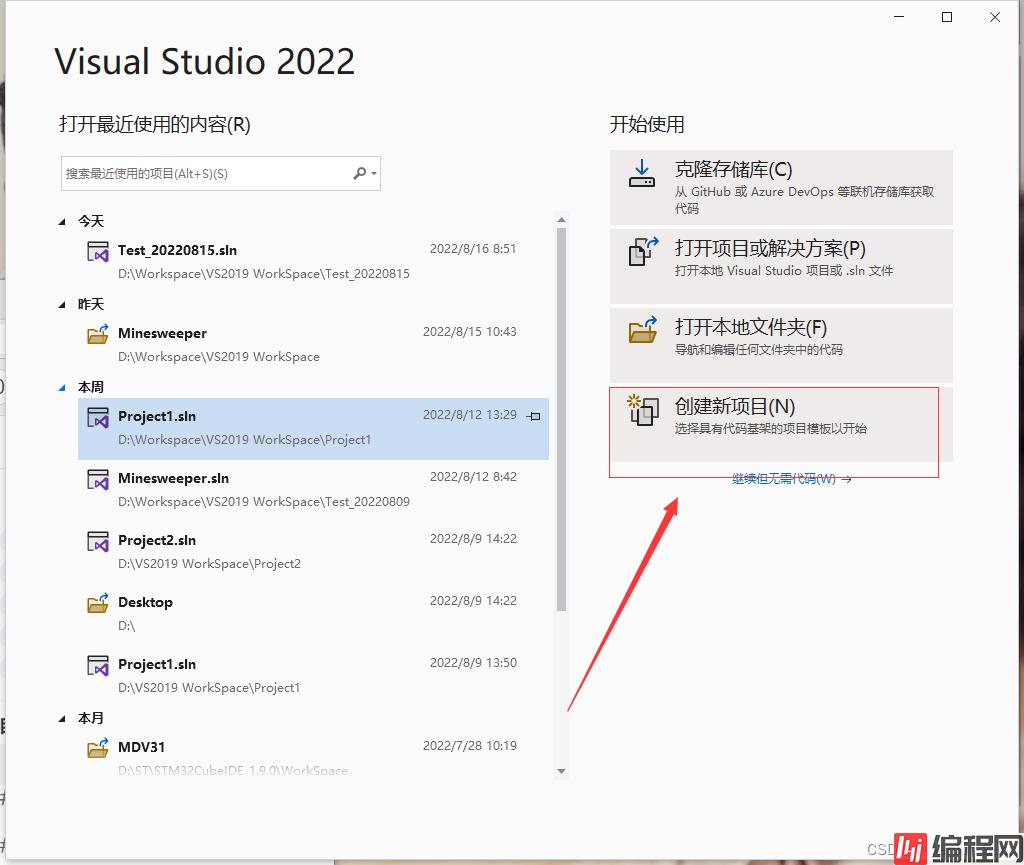Click the Open local folder icon
The image size is (1024, 865).
pyautogui.click(x=642, y=330)
